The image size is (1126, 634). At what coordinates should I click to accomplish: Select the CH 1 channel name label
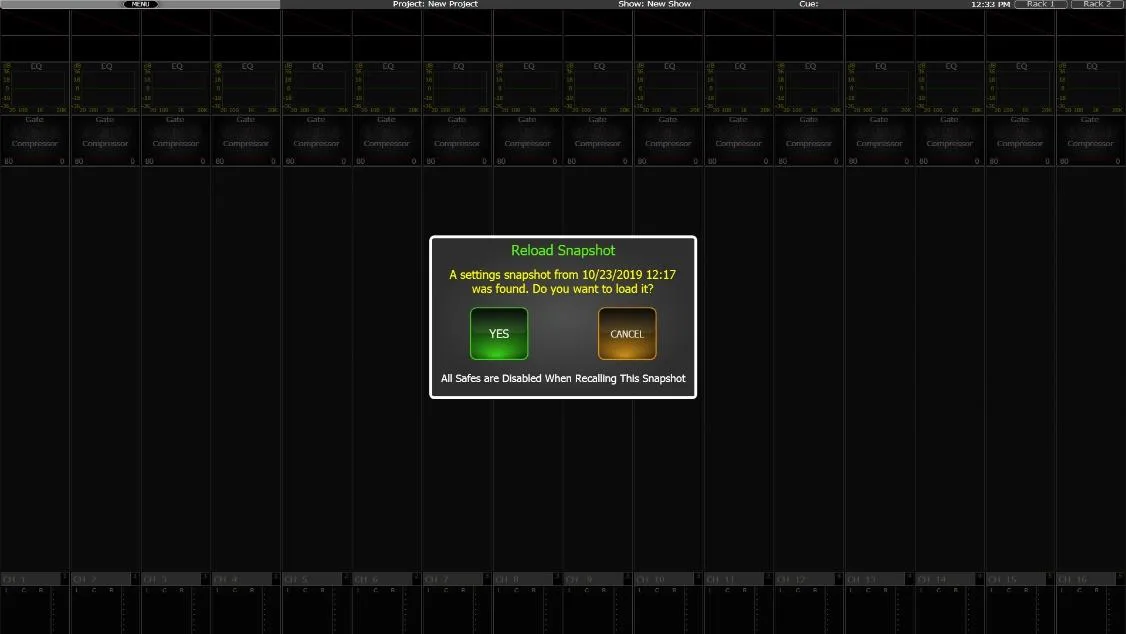pyautogui.click(x=30, y=579)
